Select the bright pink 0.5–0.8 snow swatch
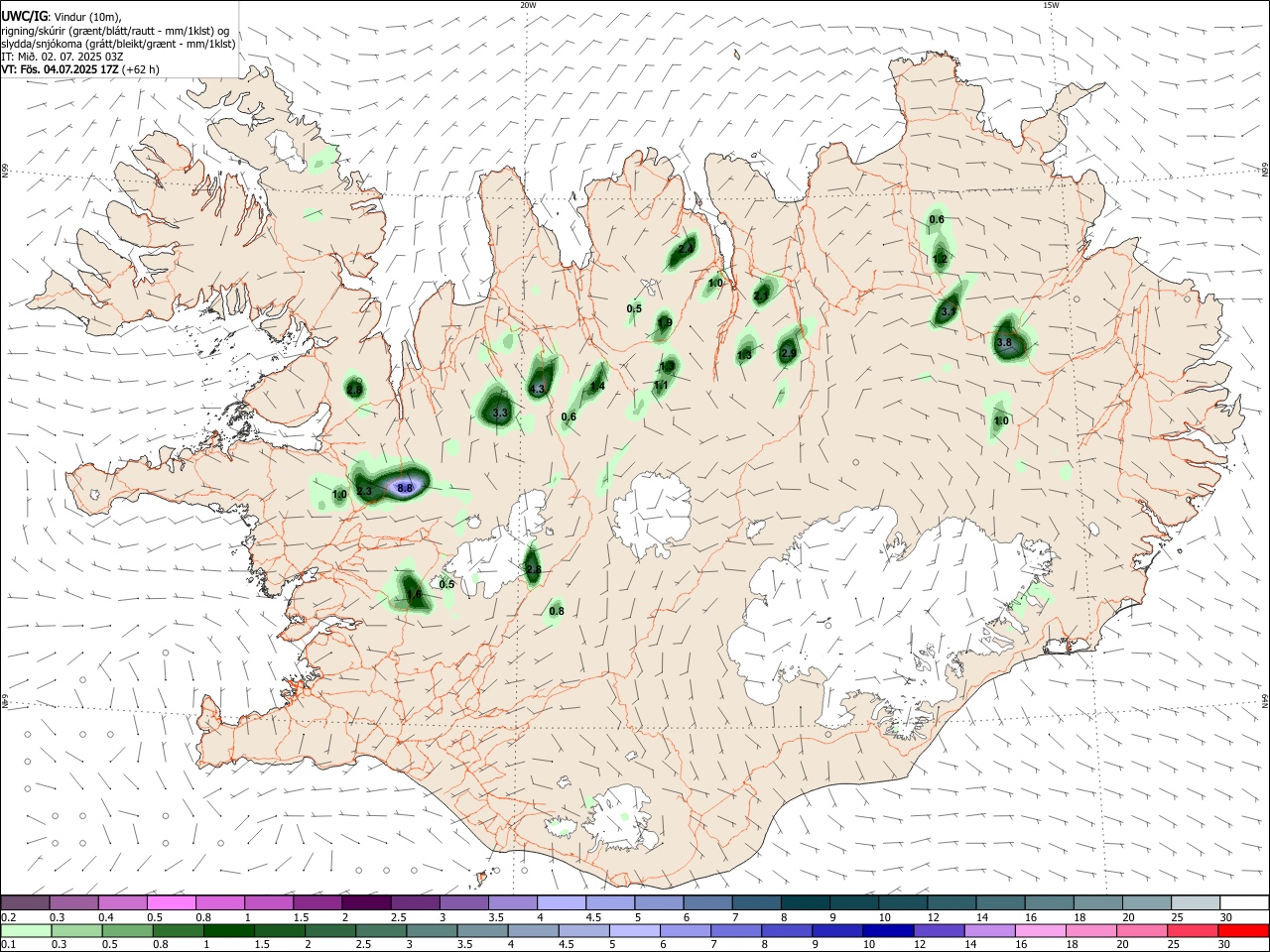The width and height of the screenshot is (1270, 952). point(171,903)
